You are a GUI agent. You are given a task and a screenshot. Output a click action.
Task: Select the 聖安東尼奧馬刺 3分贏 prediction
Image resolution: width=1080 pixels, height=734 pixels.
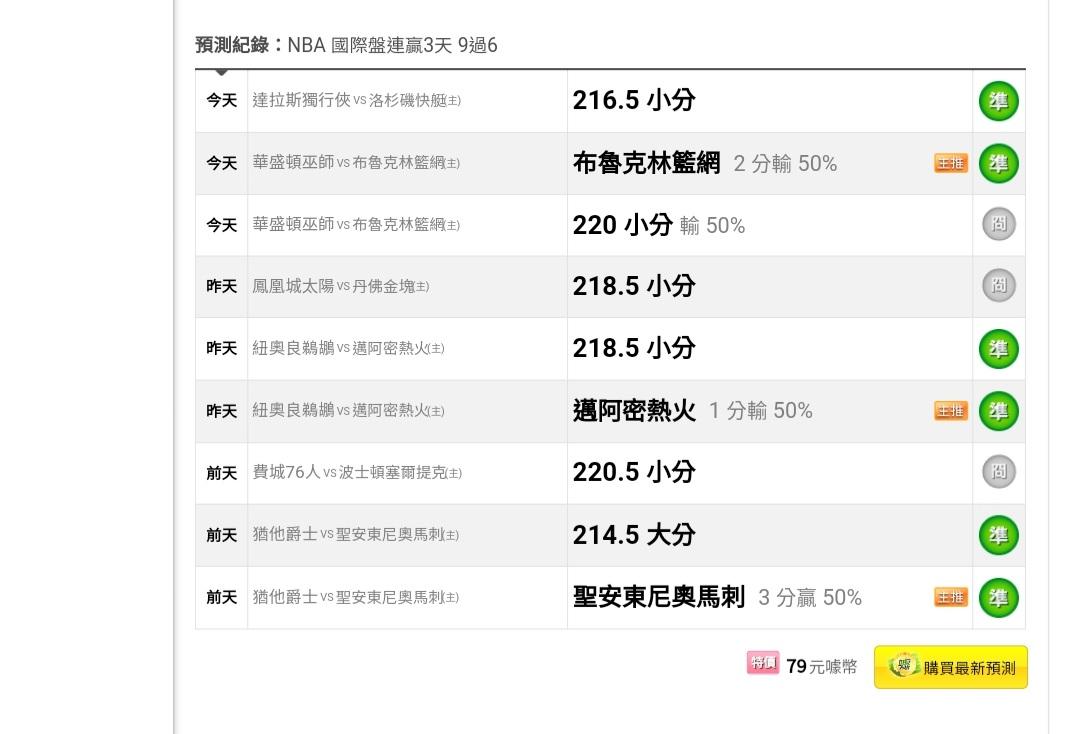click(716, 597)
